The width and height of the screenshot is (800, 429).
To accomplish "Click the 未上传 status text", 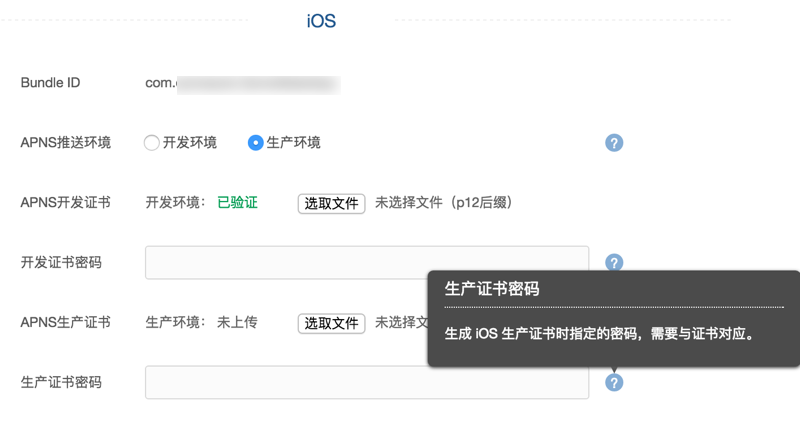I will pyautogui.click(x=237, y=323).
